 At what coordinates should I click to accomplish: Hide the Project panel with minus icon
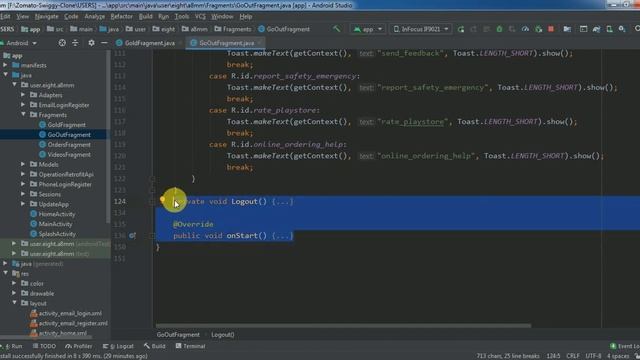point(104,43)
